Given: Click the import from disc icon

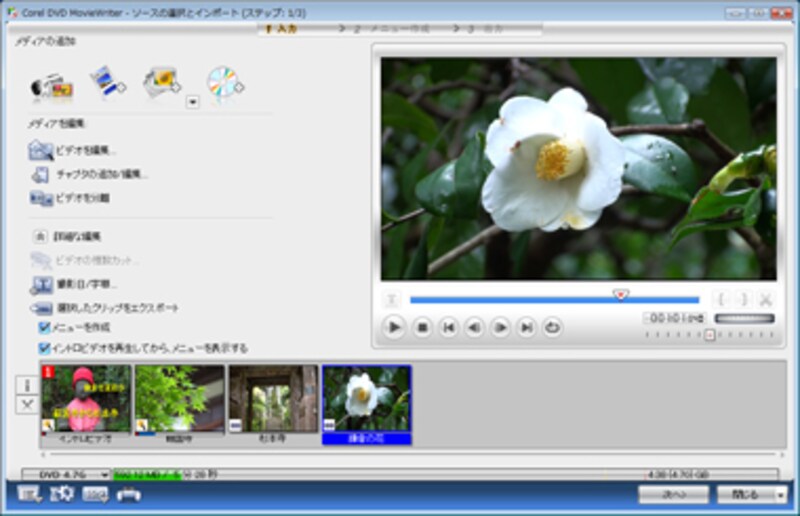Looking at the screenshot, I should point(224,84).
